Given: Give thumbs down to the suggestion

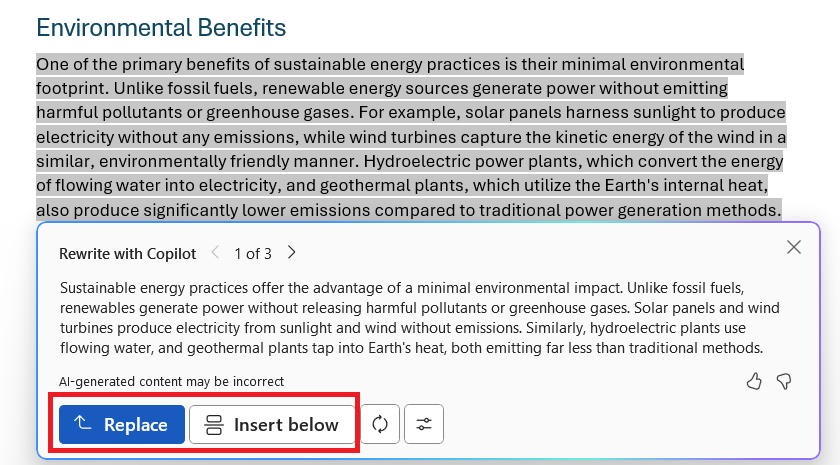Looking at the screenshot, I should tap(784, 381).
